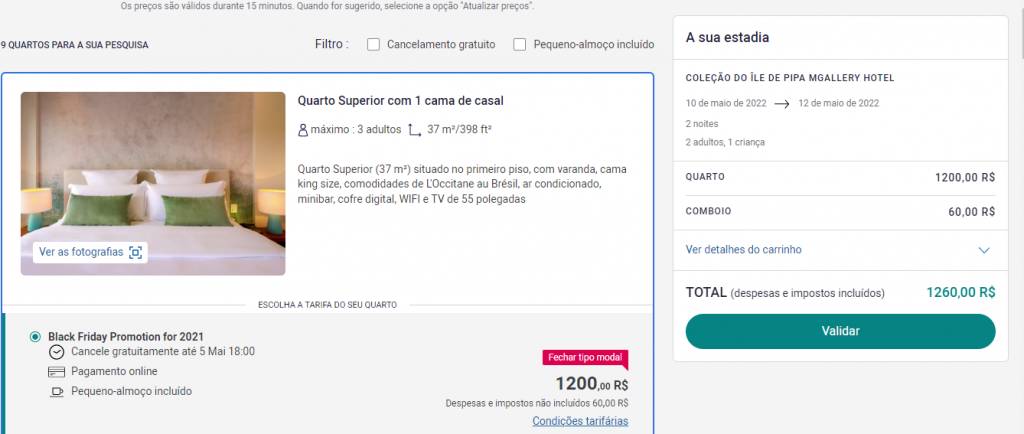The height and width of the screenshot is (434, 1024).
Task: Tick the Pequeno-almoço incluído filter checkbox
Action: (520, 44)
